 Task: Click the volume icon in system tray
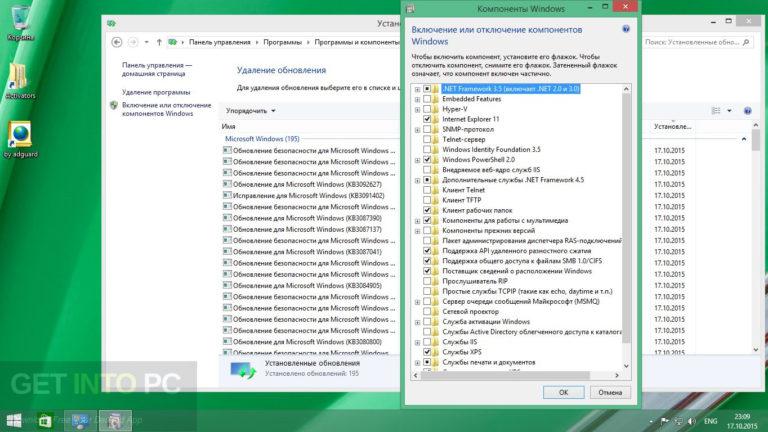691,421
